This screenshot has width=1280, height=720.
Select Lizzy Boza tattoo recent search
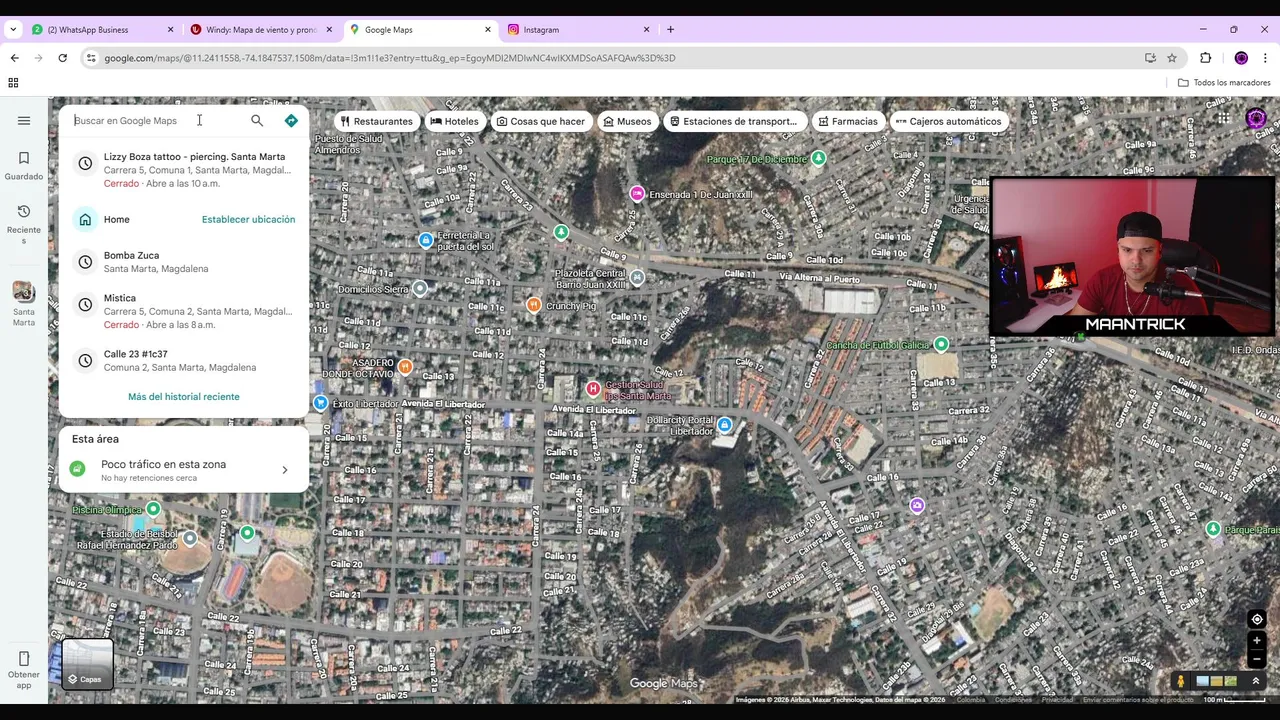tap(184, 169)
